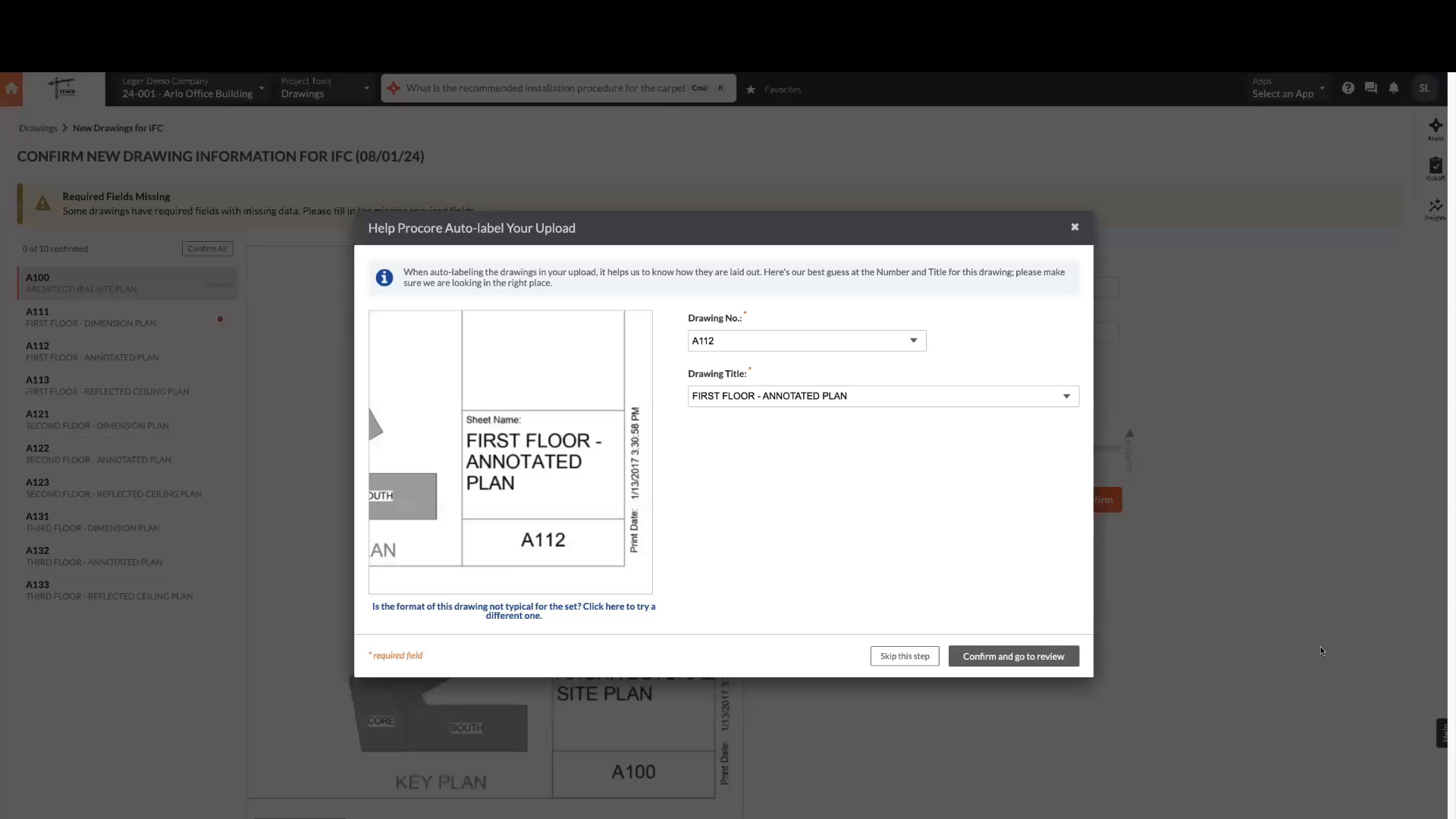Click the Confirm All button

(207, 248)
